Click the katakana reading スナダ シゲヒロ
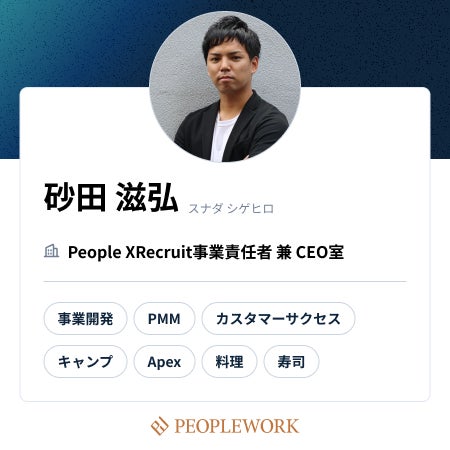The image size is (450, 450). (231, 209)
